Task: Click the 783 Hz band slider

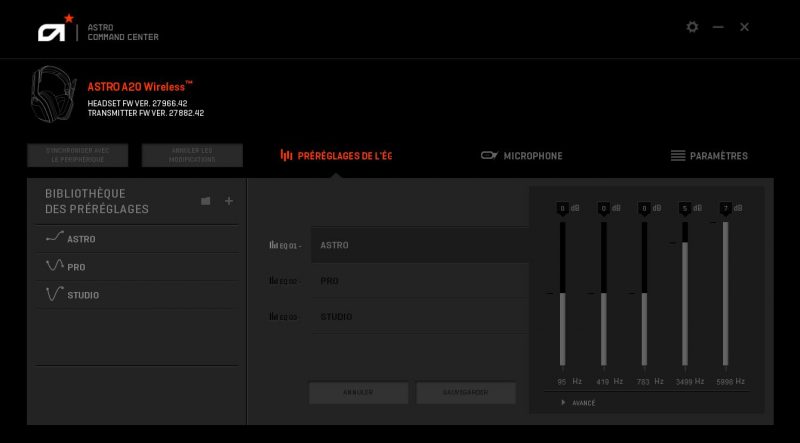Action: [644, 293]
